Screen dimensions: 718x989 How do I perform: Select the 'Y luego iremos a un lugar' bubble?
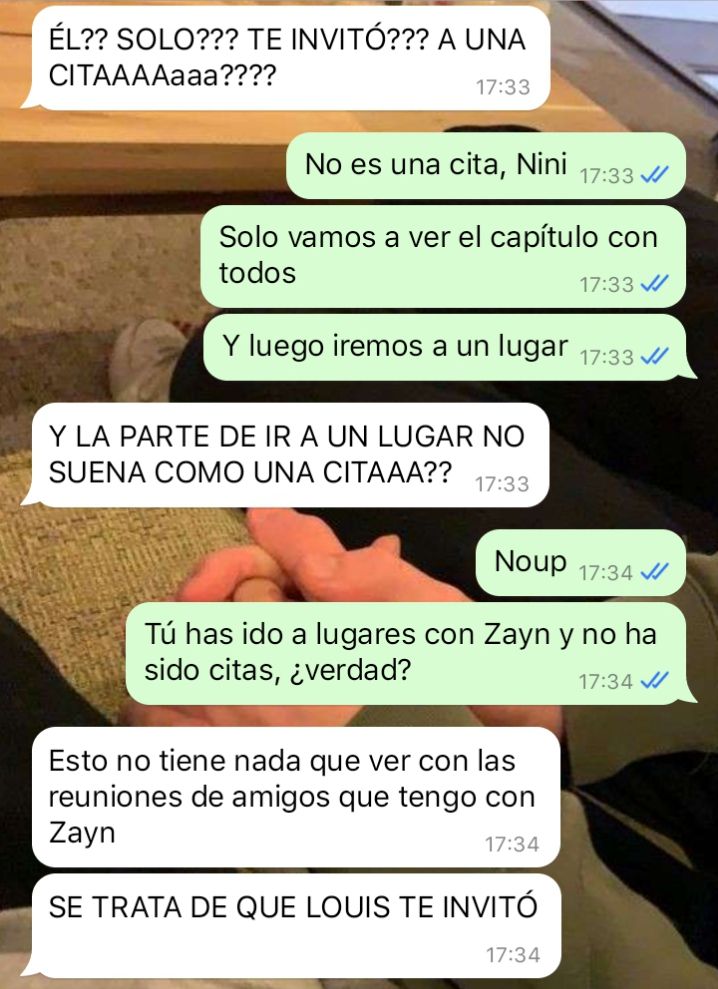click(x=449, y=348)
